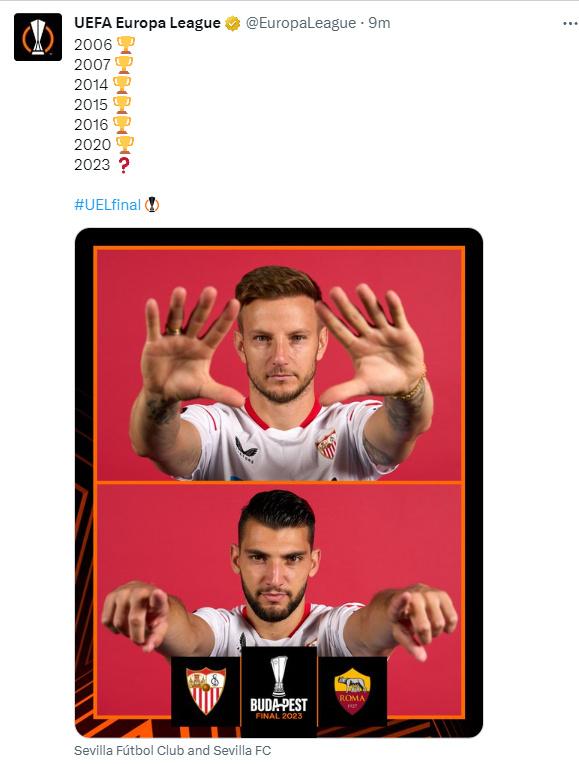Screen dimensions: 579x764
Task: Open the #UELfinal hashtag
Action: point(108,205)
